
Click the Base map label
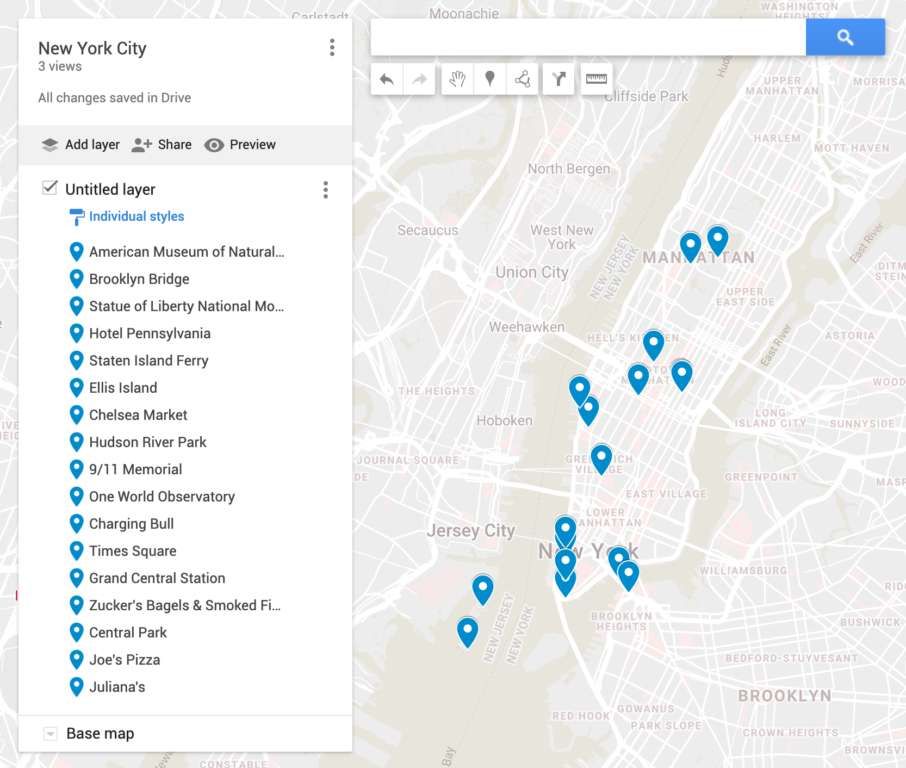[x=100, y=733]
